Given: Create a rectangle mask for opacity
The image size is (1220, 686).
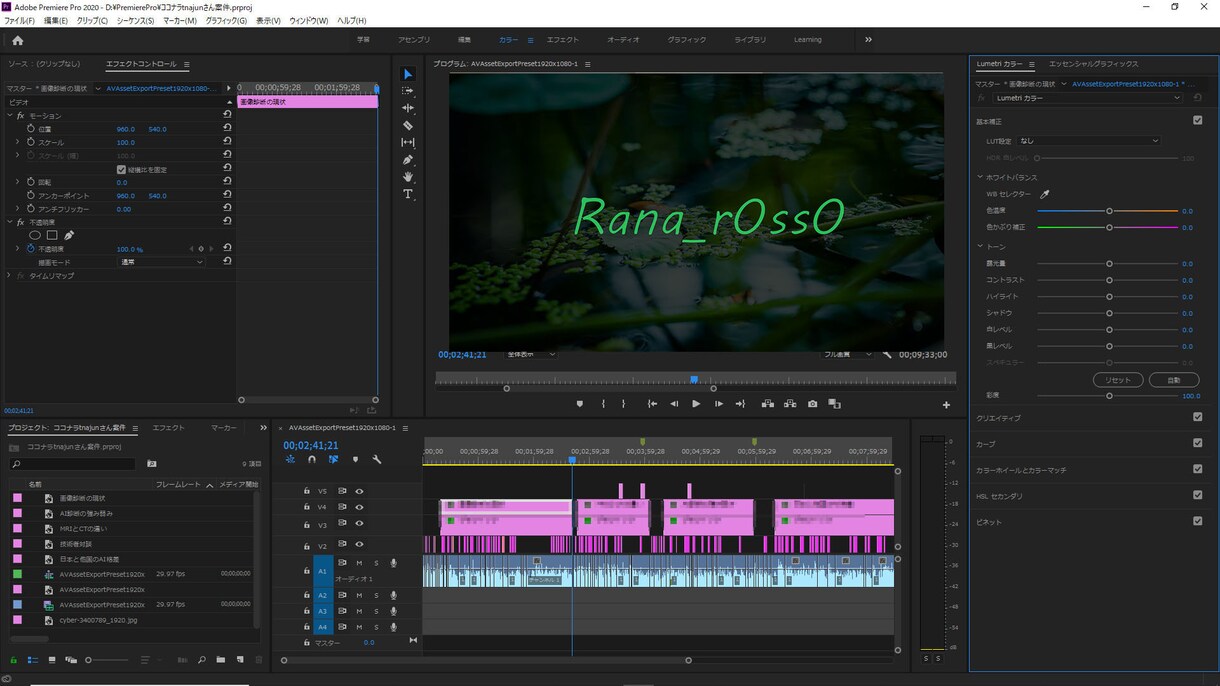Looking at the screenshot, I should (52, 236).
